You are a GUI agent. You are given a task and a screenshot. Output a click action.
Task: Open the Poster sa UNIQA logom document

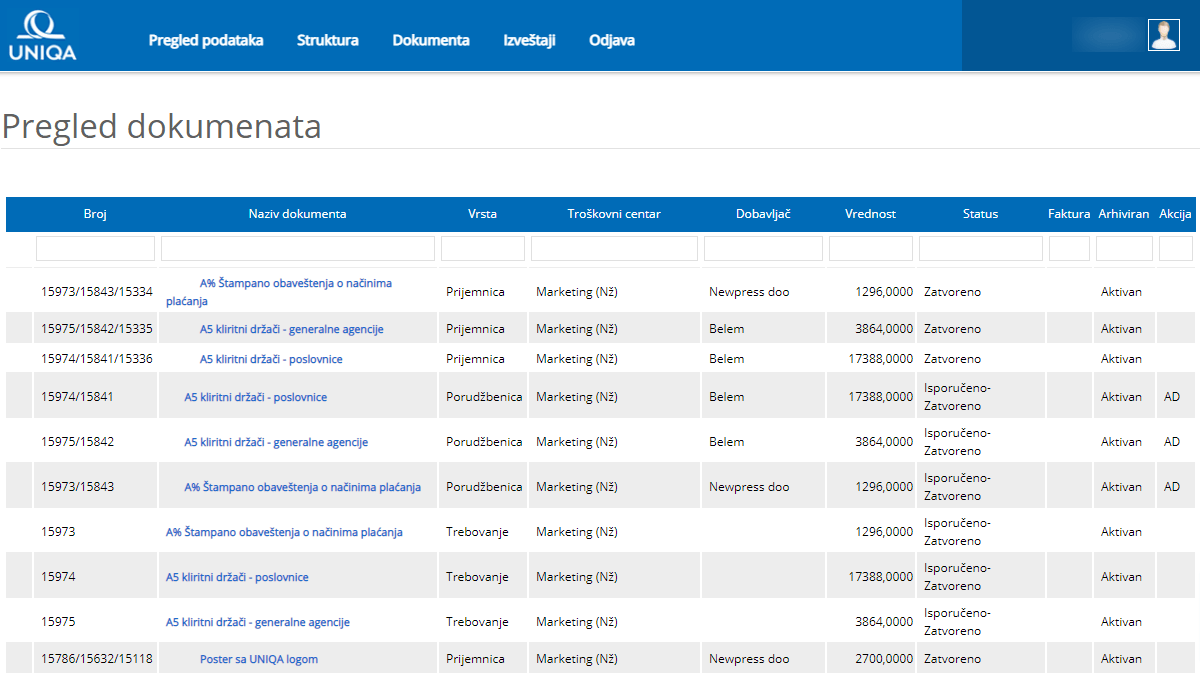(x=258, y=659)
